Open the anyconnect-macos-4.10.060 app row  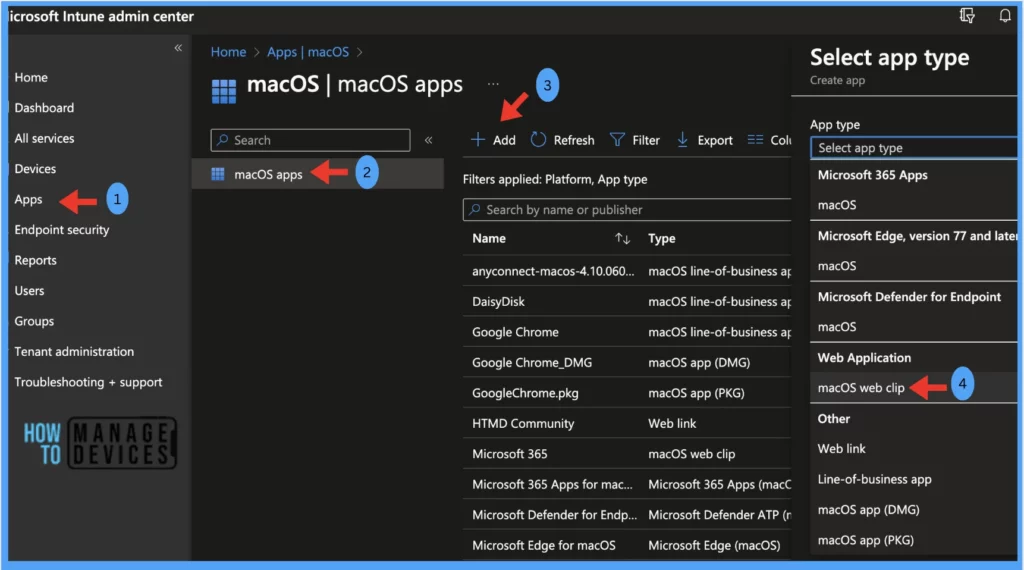(627, 271)
